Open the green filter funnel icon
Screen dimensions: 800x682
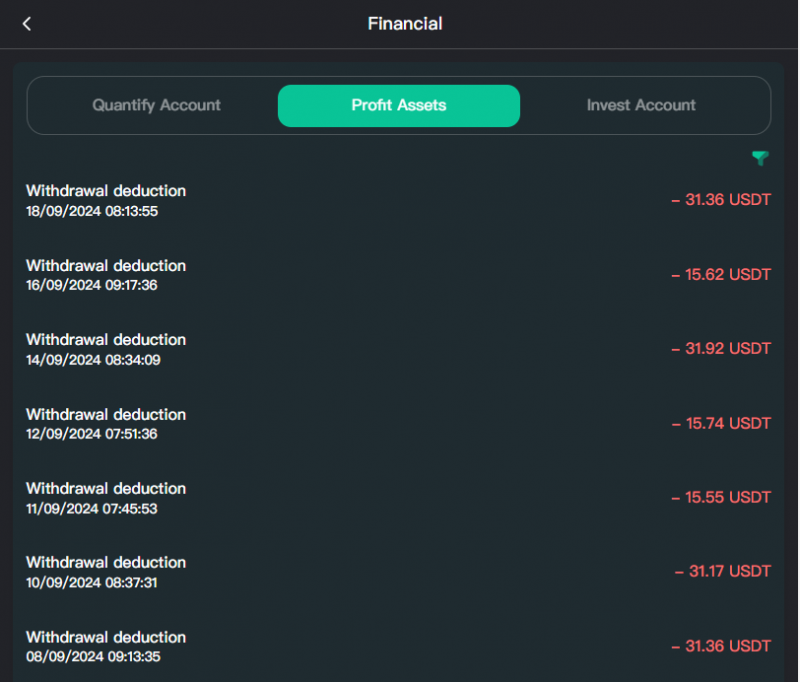760,158
